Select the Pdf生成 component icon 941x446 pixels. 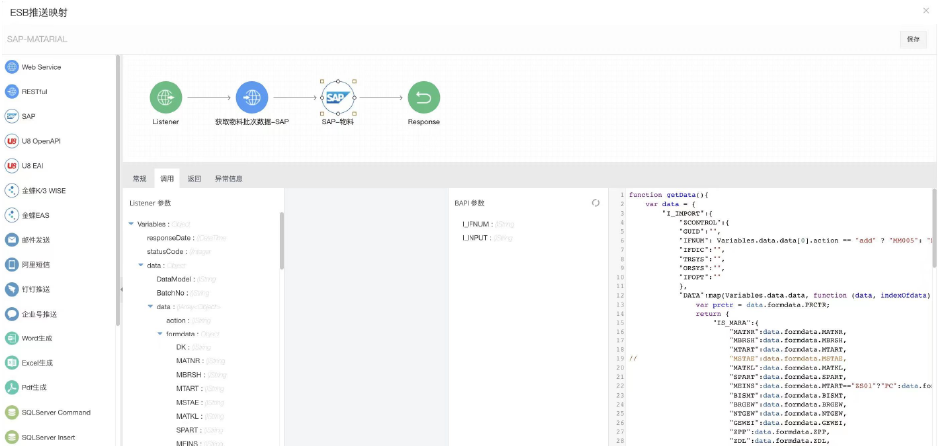click(12, 387)
